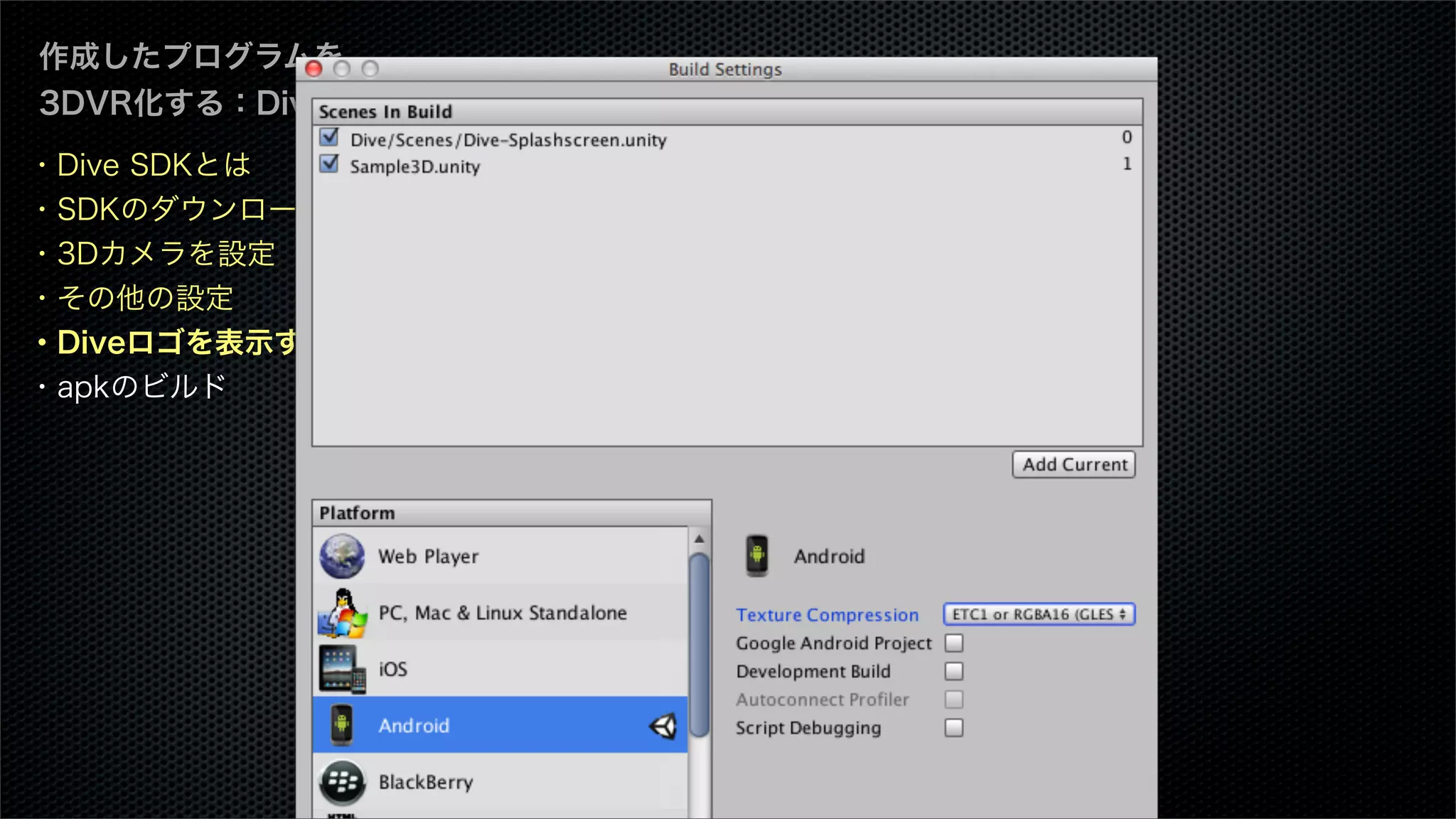Uncheck the Sample3D.unity scene checkbox
This screenshot has width=1456, height=819.
pyautogui.click(x=329, y=164)
